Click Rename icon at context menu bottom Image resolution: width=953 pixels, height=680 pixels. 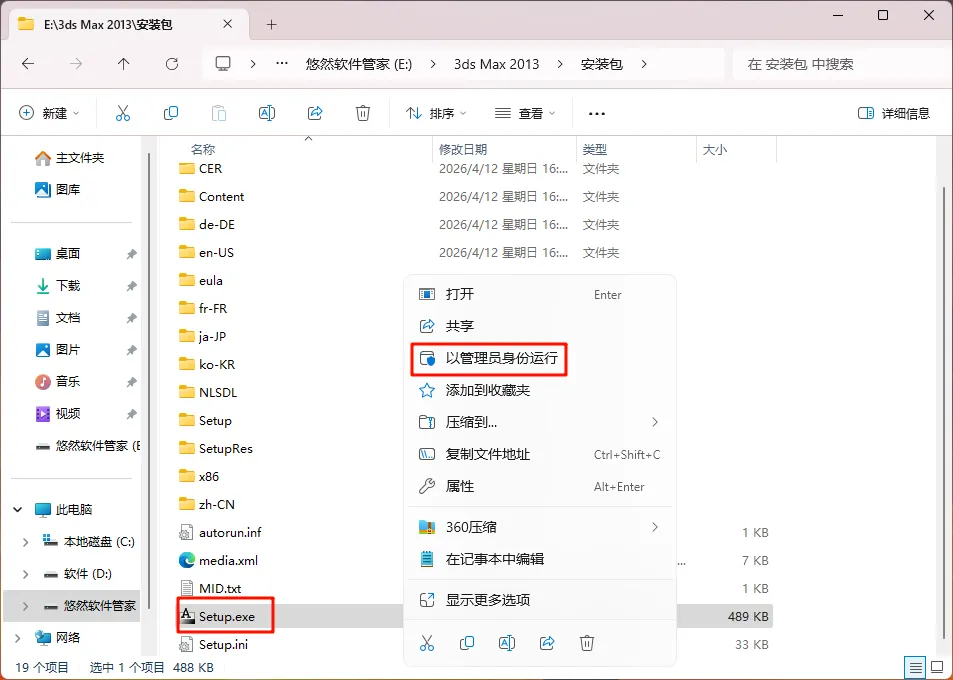click(x=507, y=643)
